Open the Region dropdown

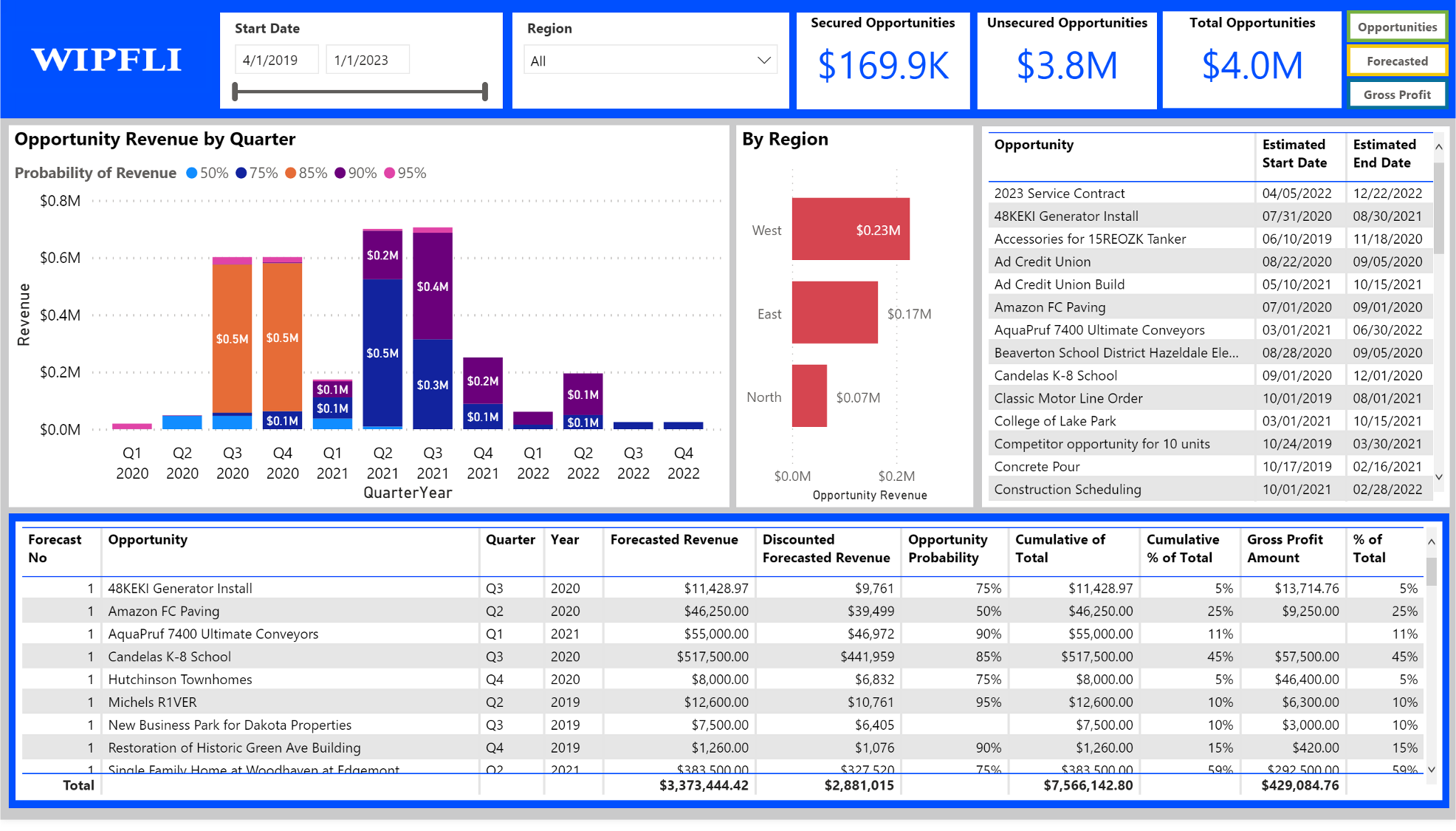tap(650, 61)
